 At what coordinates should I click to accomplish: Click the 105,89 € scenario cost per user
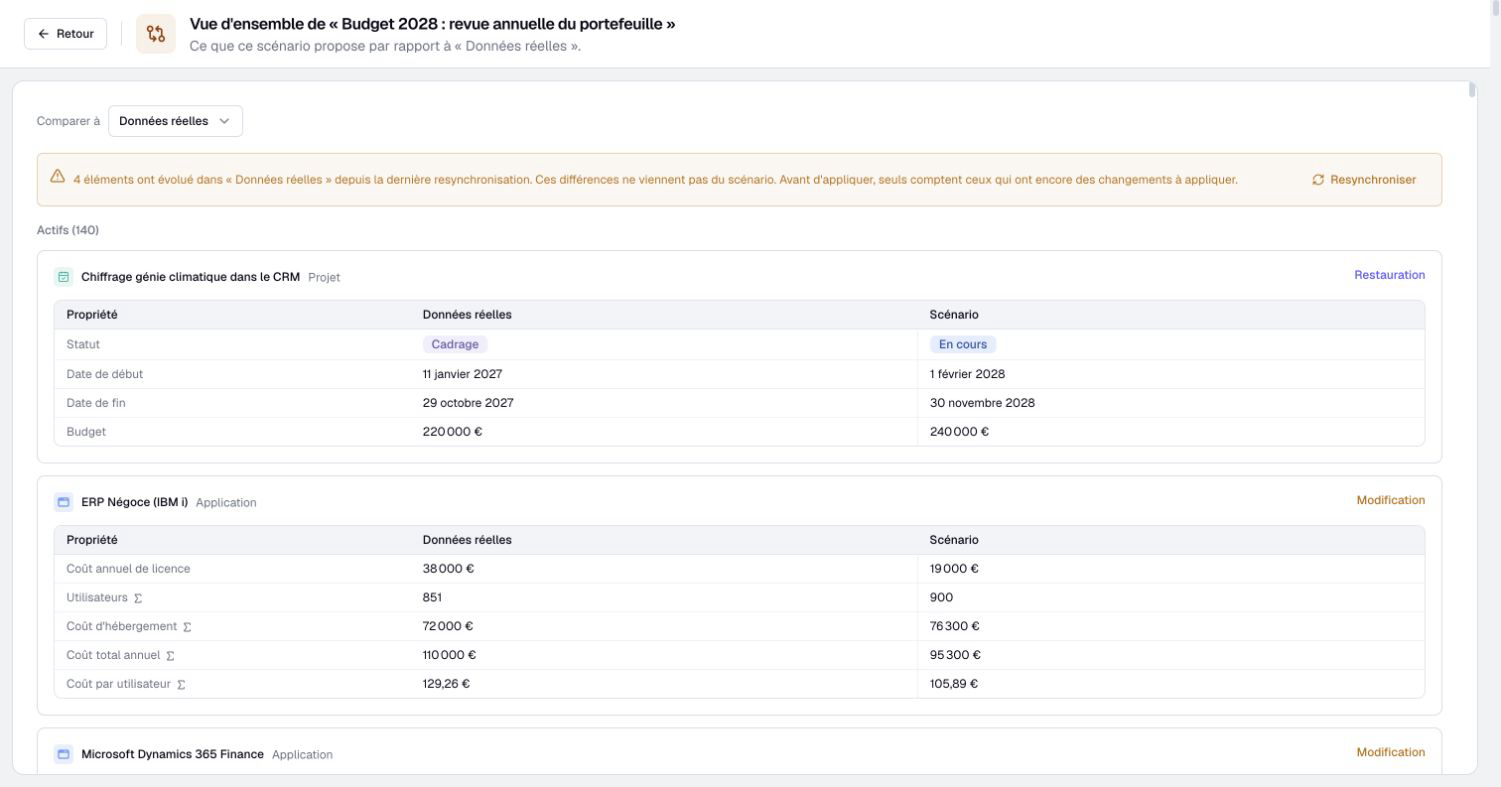coord(953,685)
